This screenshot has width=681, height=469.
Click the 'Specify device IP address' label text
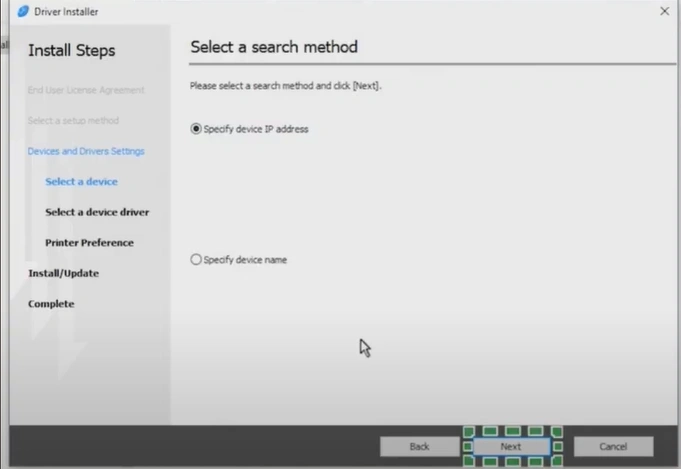pyautogui.click(x=256, y=129)
